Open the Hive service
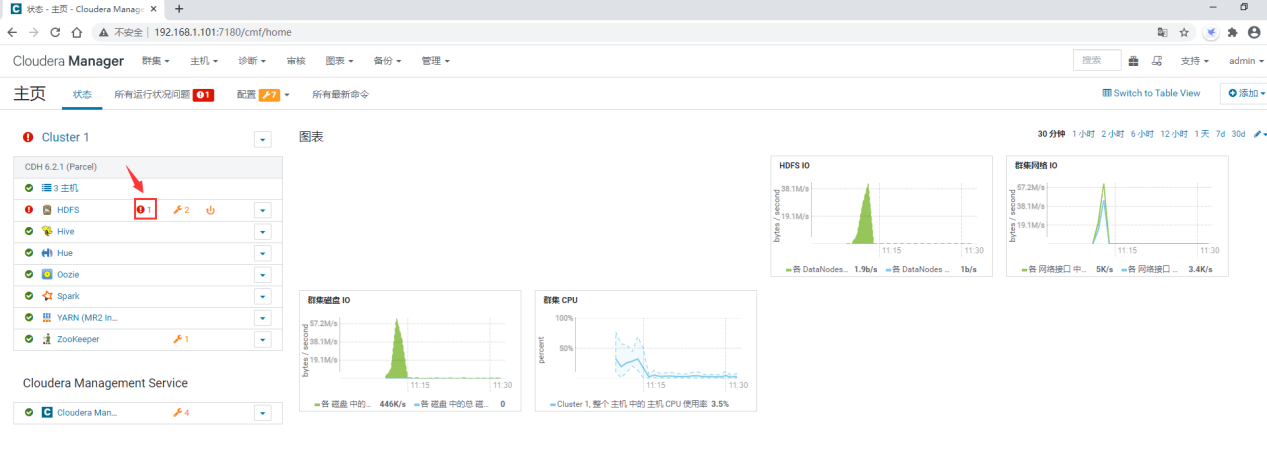 pyautogui.click(x=65, y=231)
